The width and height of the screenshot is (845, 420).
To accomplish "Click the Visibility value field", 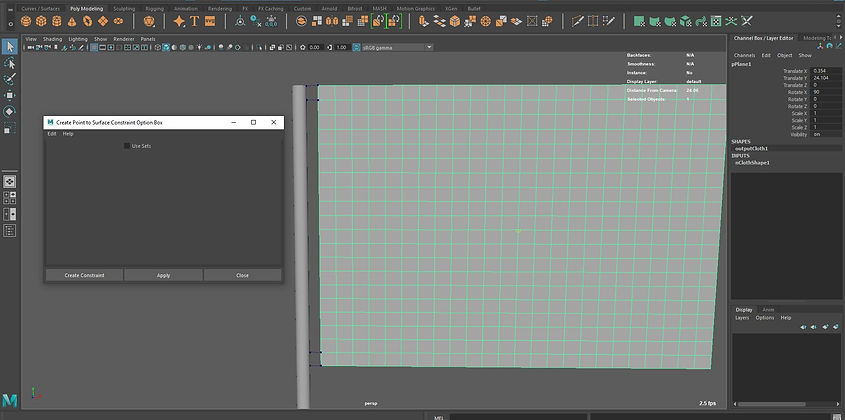I will (825, 134).
